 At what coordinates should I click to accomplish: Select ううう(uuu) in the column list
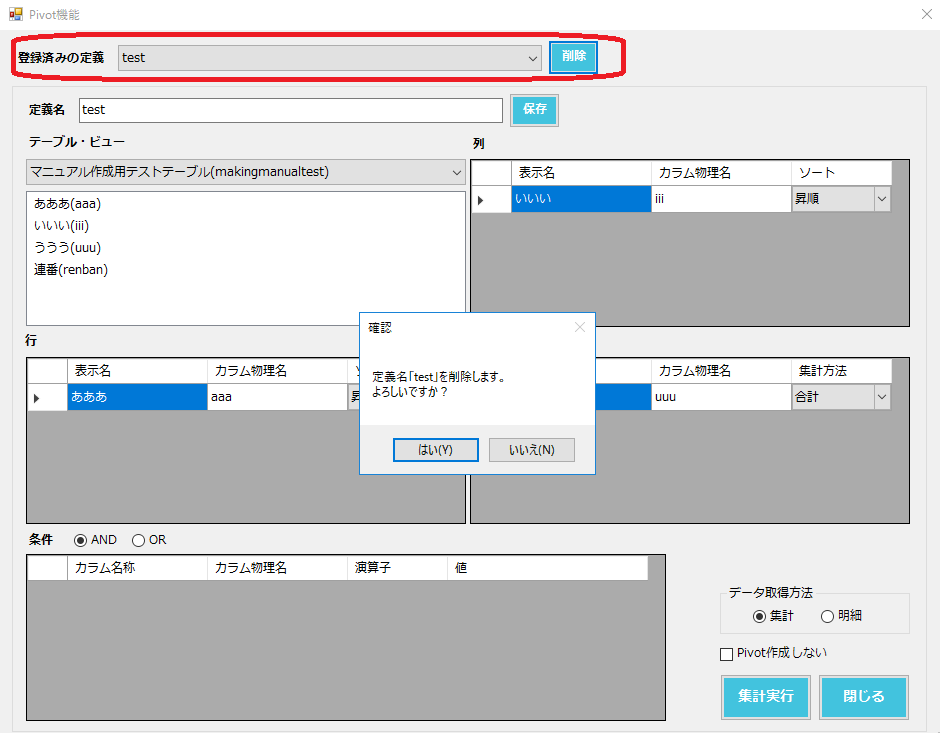67,248
